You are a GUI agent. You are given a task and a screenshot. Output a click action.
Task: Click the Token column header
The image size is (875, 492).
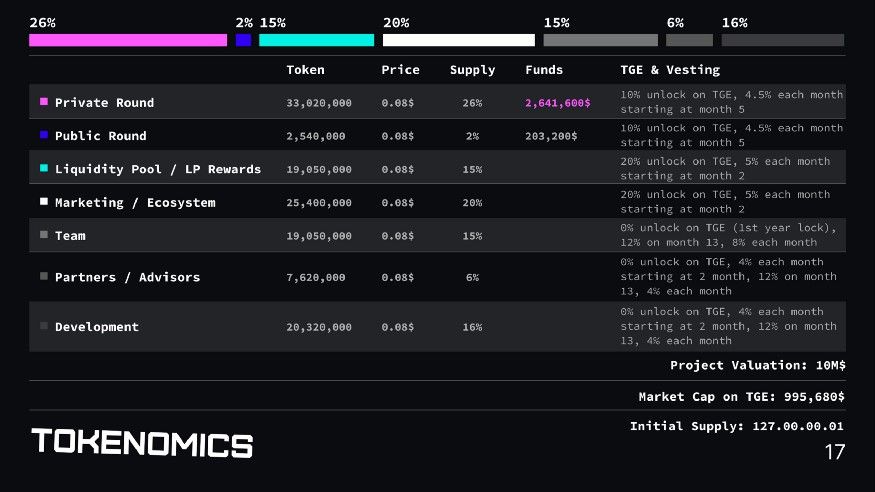tap(305, 70)
